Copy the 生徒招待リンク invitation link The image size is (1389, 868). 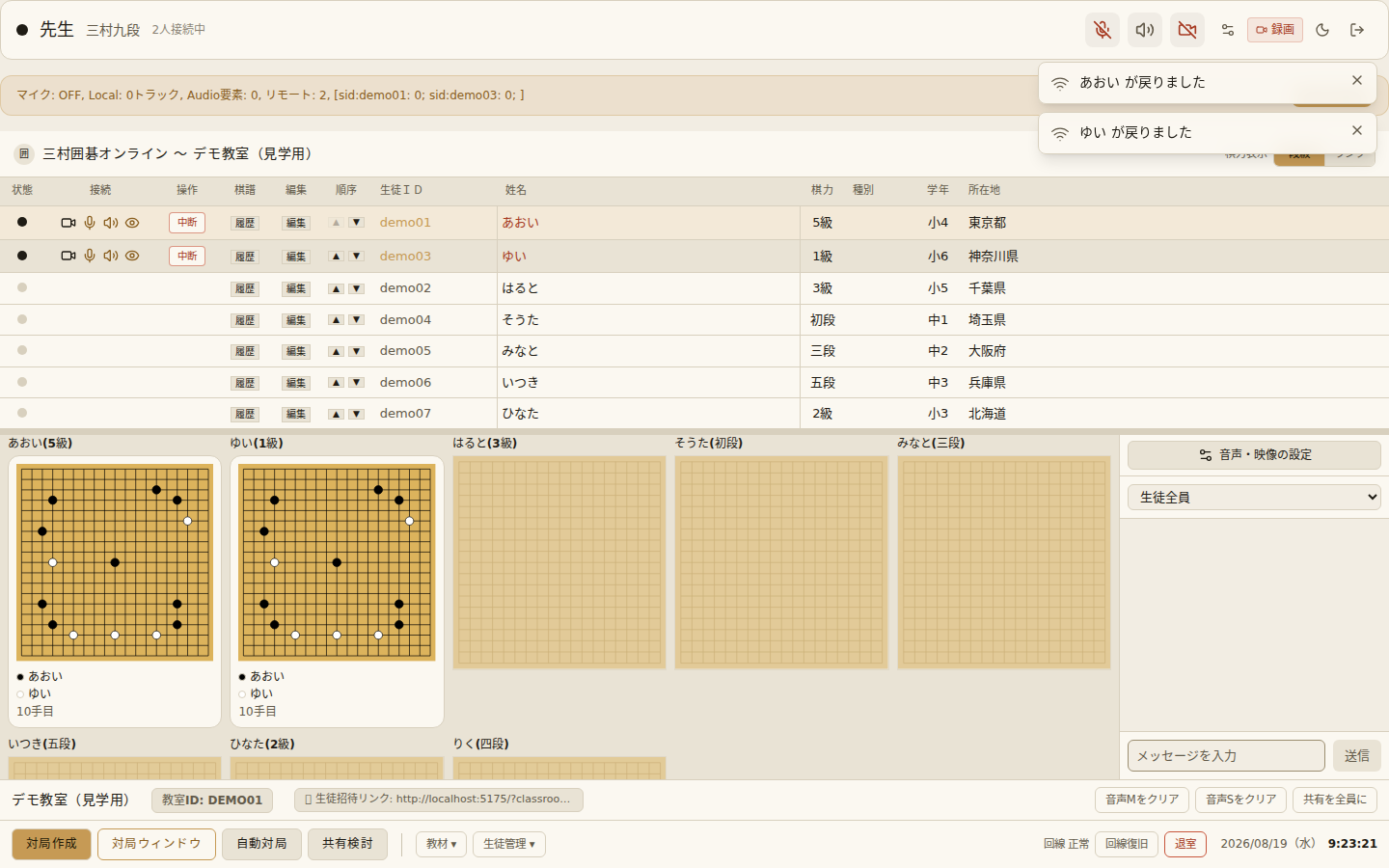[x=439, y=800]
